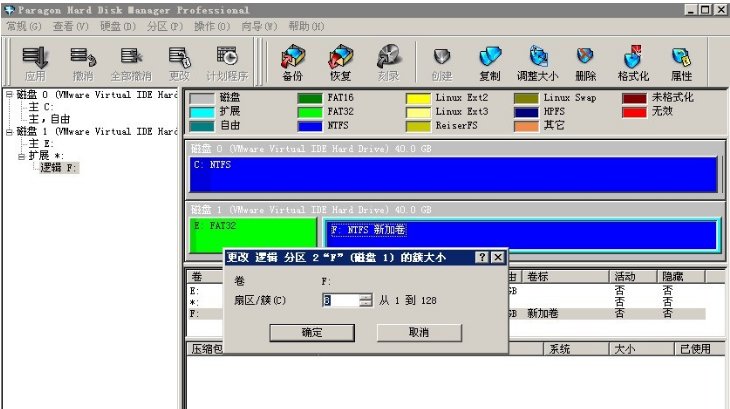Click the F: NTFS 新加卷 partition block
The width and height of the screenshot is (730, 409).
pos(522,236)
